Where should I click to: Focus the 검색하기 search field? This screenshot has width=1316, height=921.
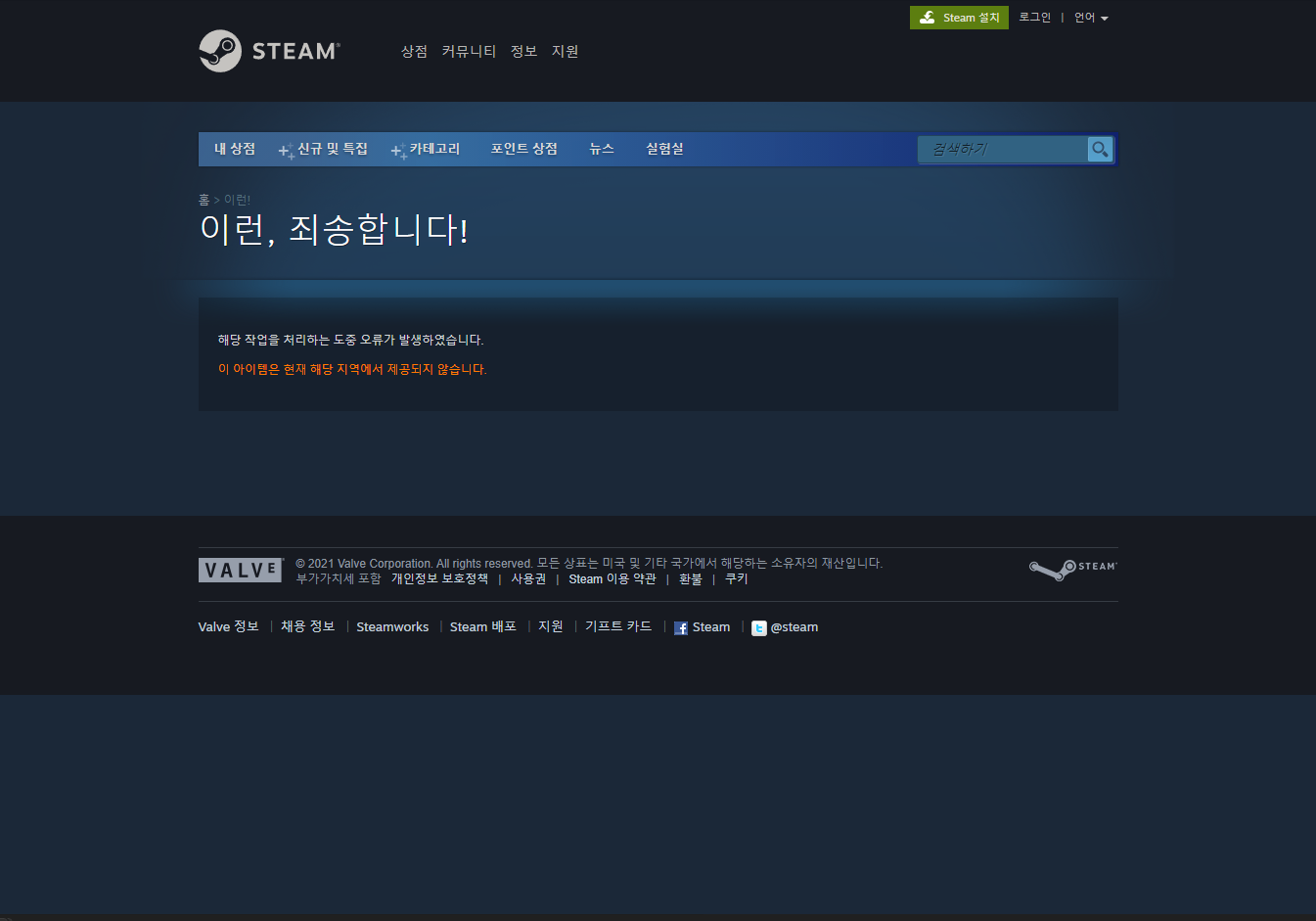pyautogui.click(x=1002, y=149)
